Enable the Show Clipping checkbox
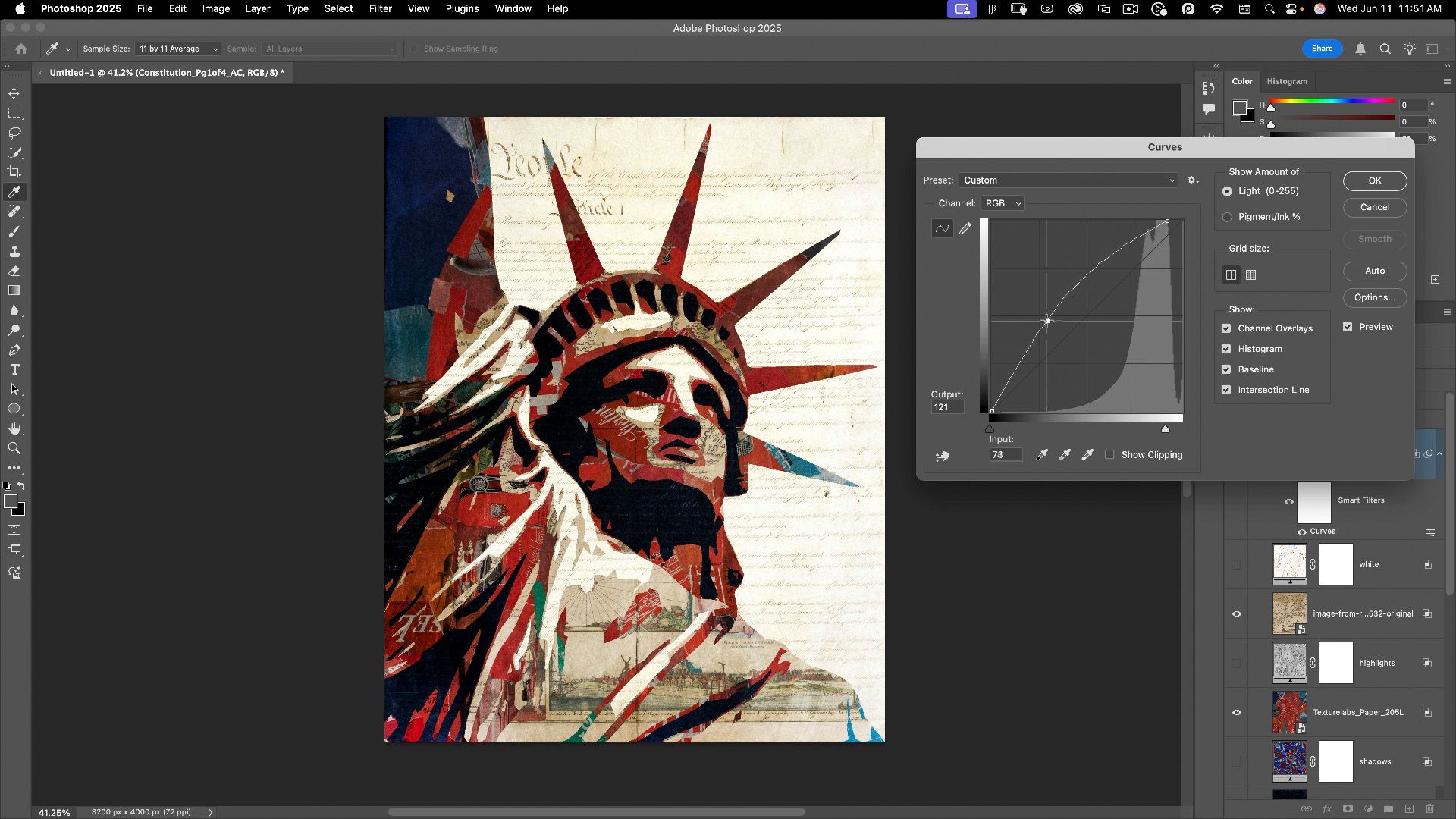This screenshot has width=1456, height=819. (1110, 455)
